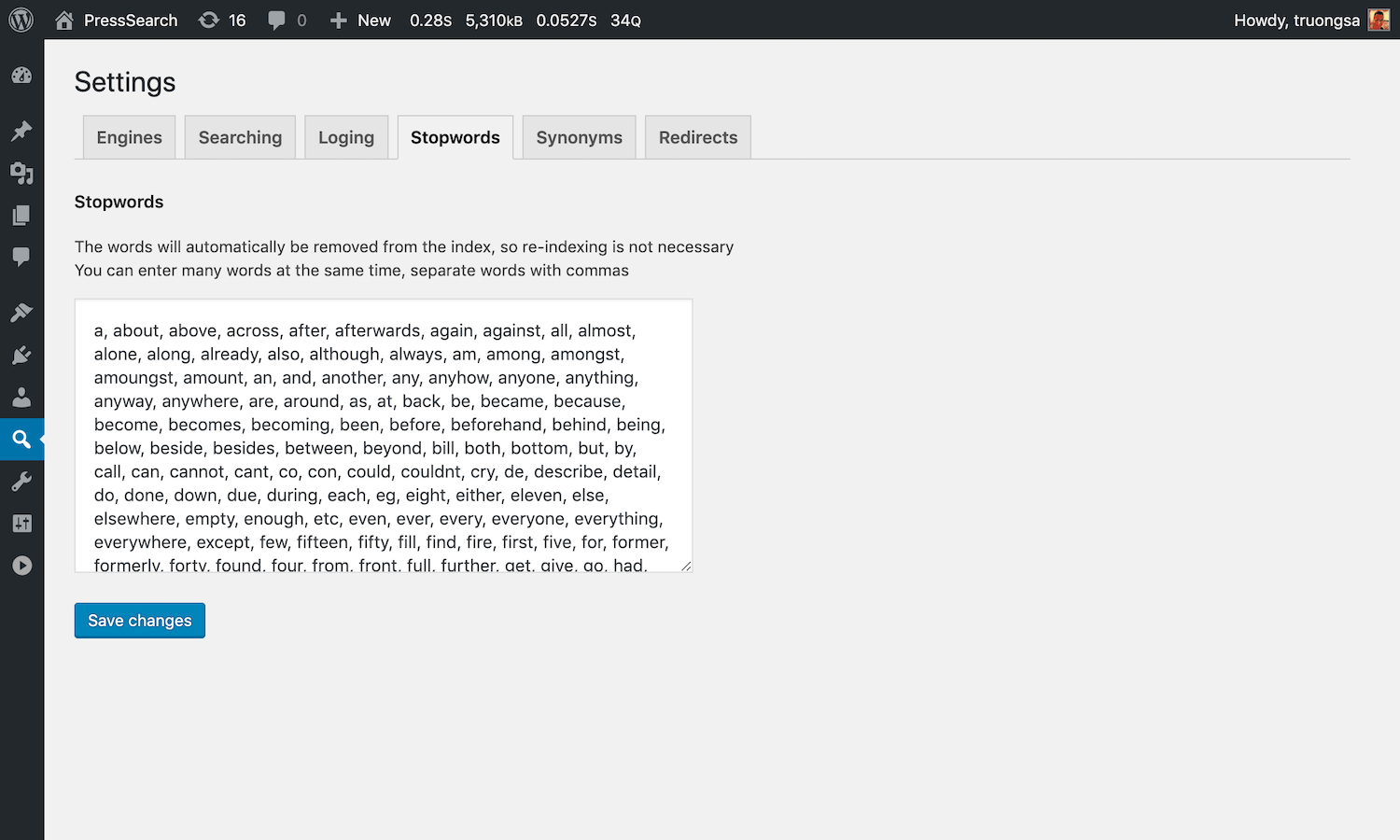Screen dimensions: 1400x840
Task: Click the Save changes button
Action: pyautogui.click(x=140, y=621)
